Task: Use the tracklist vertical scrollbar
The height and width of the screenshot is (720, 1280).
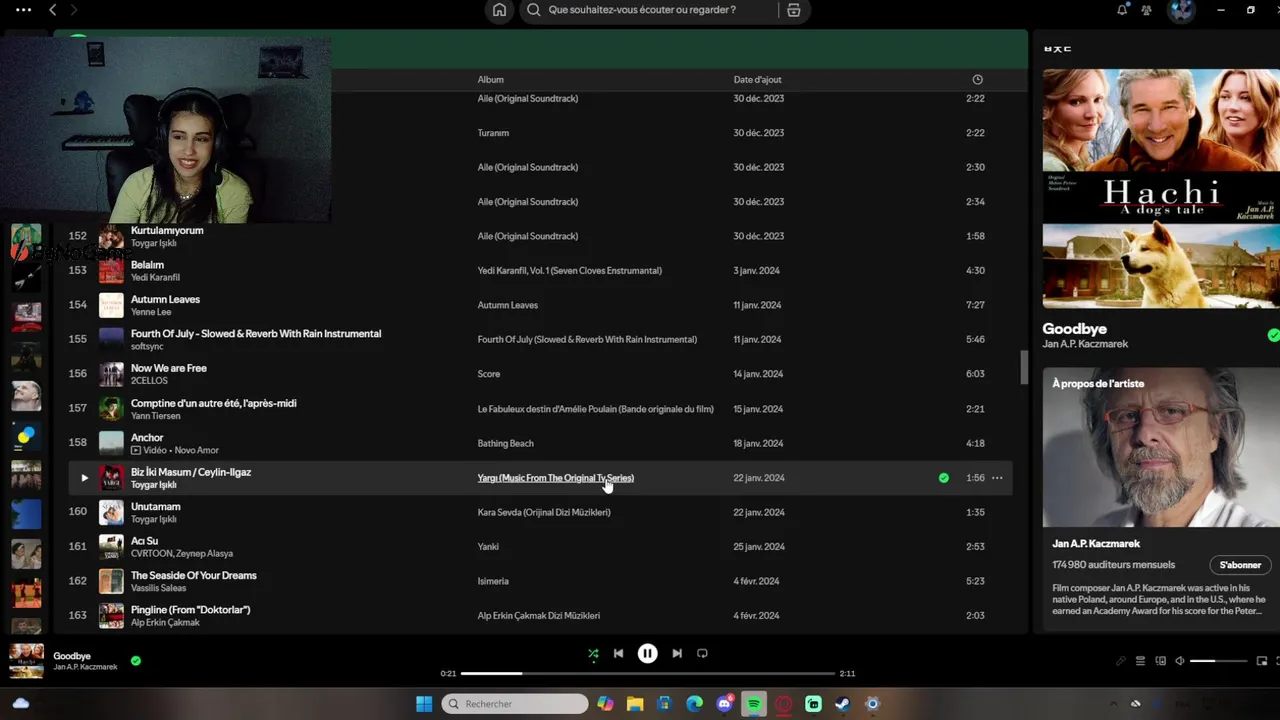Action: (x=1023, y=367)
